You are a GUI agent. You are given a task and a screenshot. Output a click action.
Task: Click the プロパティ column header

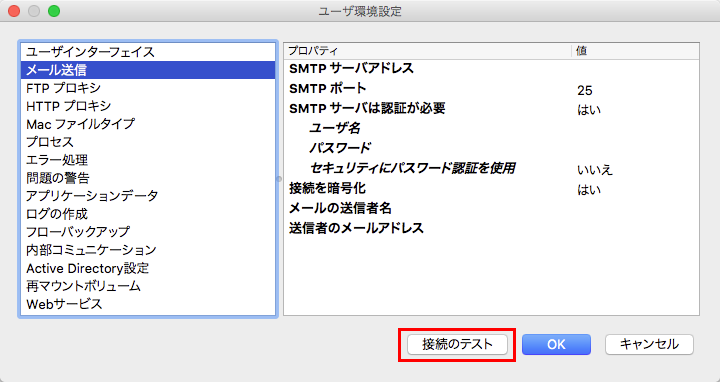tap(428, 51)
